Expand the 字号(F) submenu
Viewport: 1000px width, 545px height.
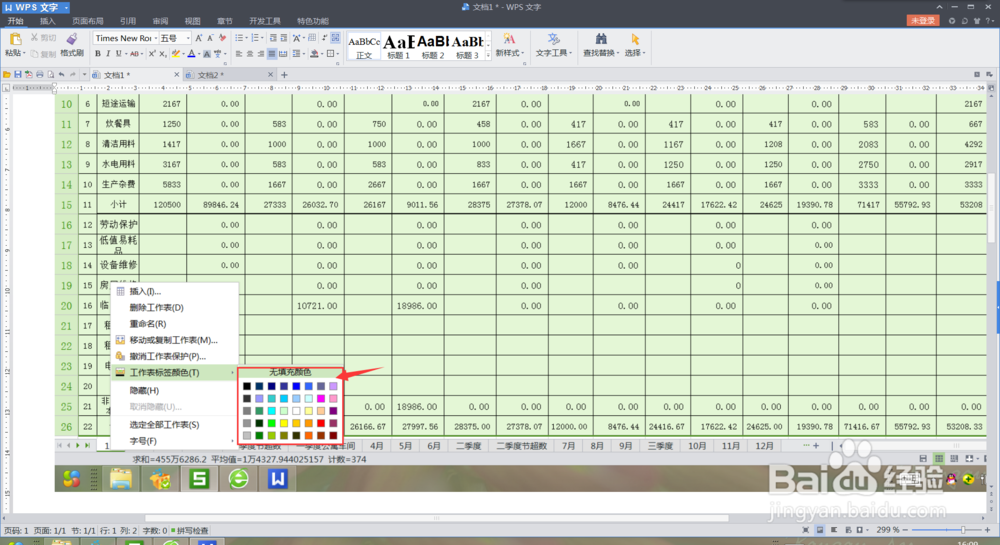pos(174,441)
